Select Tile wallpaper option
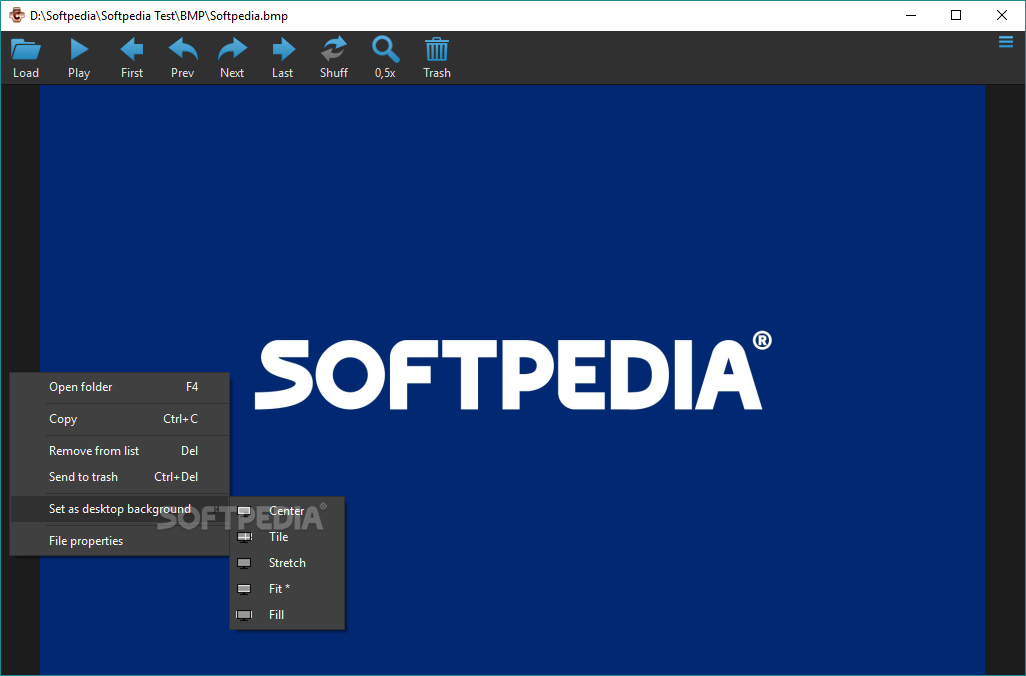This screenshot has width=1026, height=676. tap(287, 537)
